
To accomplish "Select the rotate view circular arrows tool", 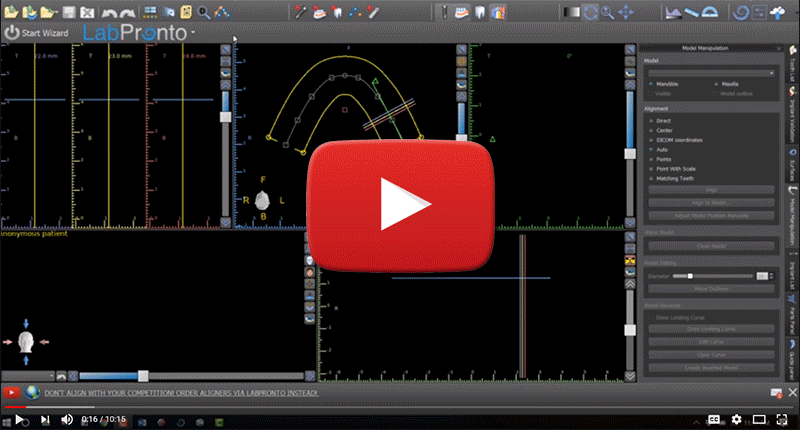I will click(x=590, y=12).
